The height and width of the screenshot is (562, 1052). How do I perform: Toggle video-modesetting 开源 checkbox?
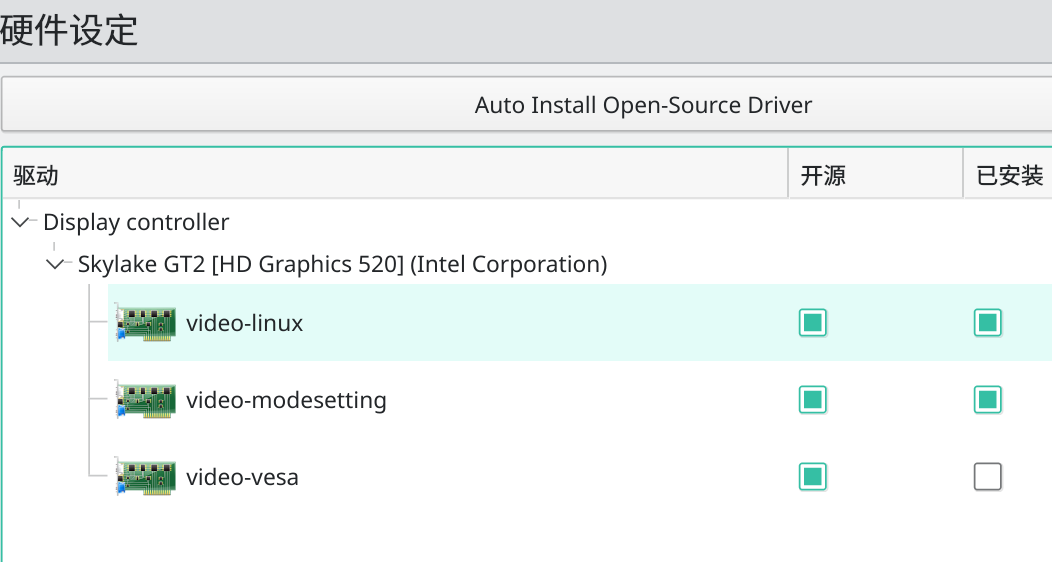pyautogui.click(x=813, y=400)
